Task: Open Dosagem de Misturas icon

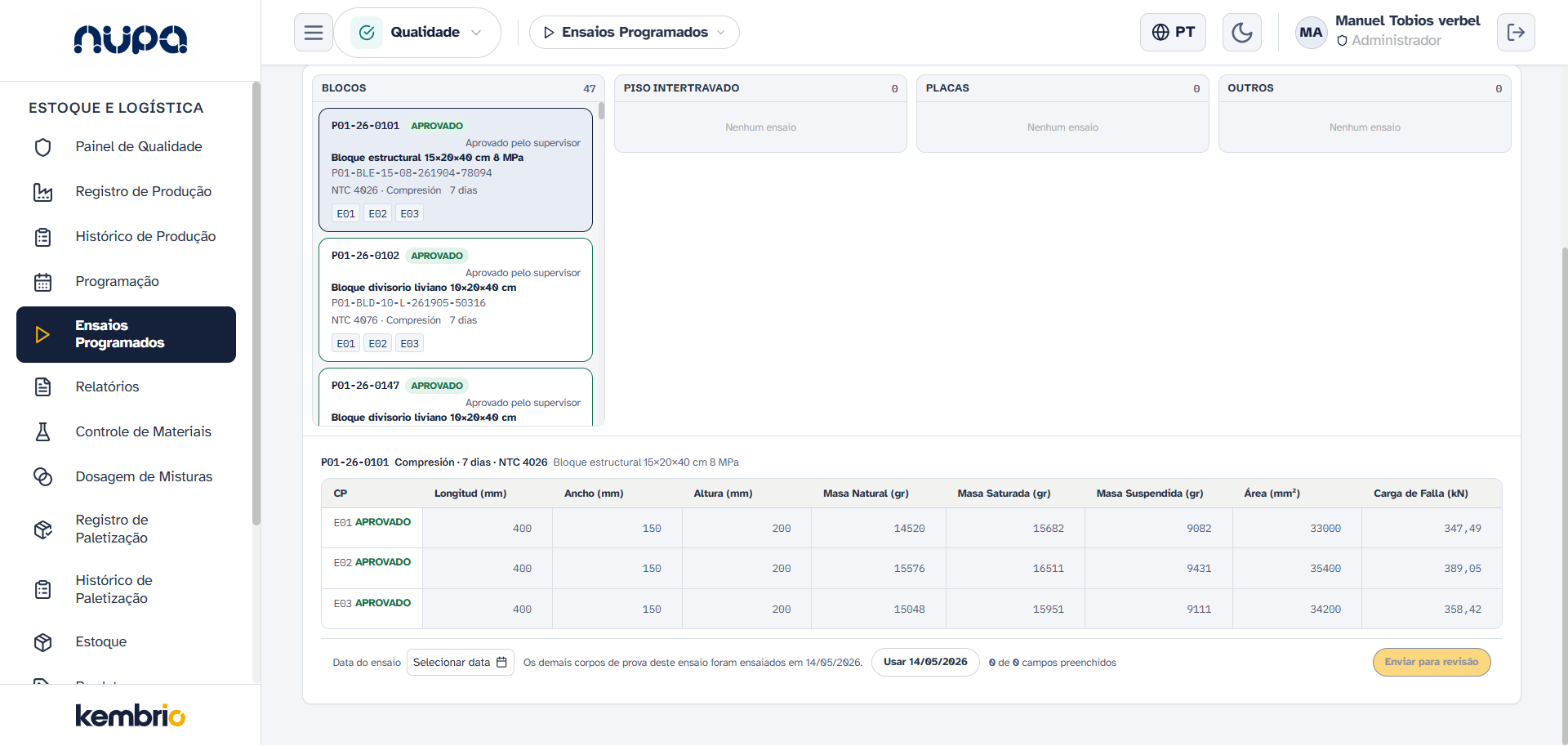Action: [x=43, y=477]
